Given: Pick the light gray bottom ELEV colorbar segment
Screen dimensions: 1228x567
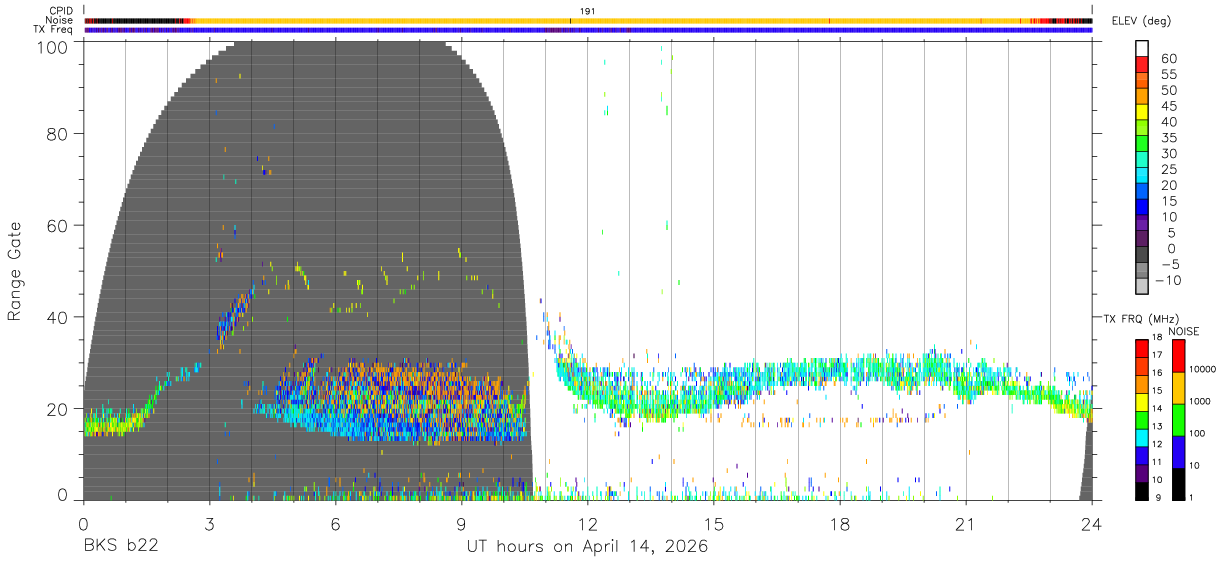Looking at the screenshot, I should coord(1142,286).
